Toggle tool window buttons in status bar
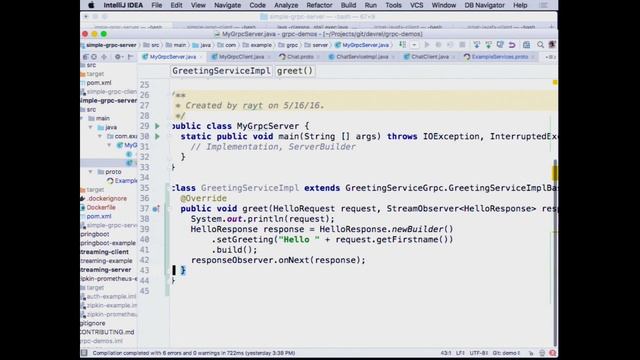The height and width of the screenshot is (360, 640). point(84,353)
